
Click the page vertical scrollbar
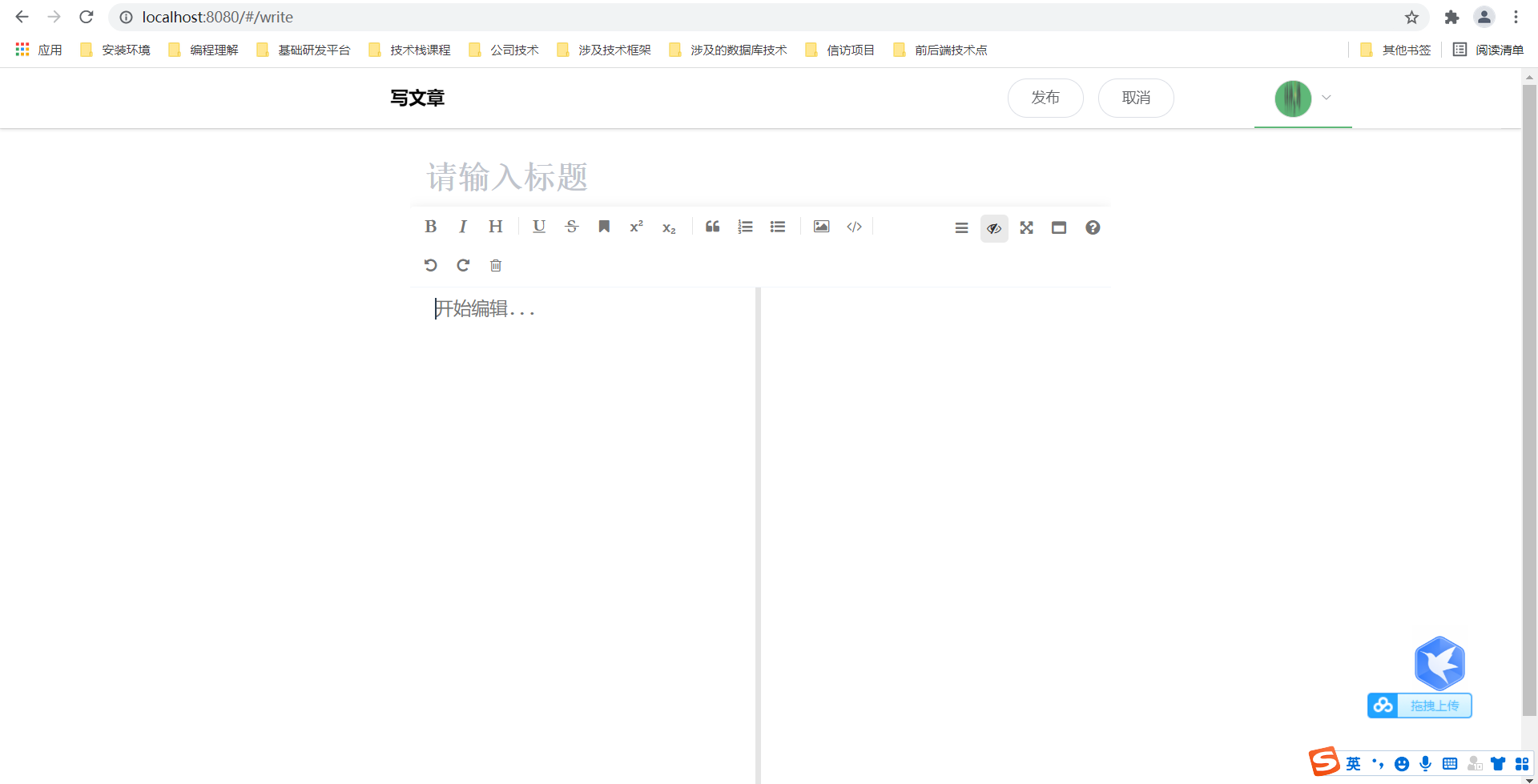1529,400
